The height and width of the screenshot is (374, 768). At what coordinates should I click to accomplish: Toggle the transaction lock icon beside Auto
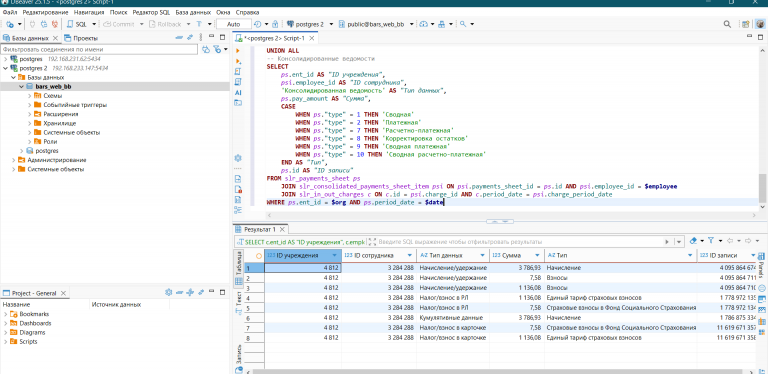click(x=275, y=24)
